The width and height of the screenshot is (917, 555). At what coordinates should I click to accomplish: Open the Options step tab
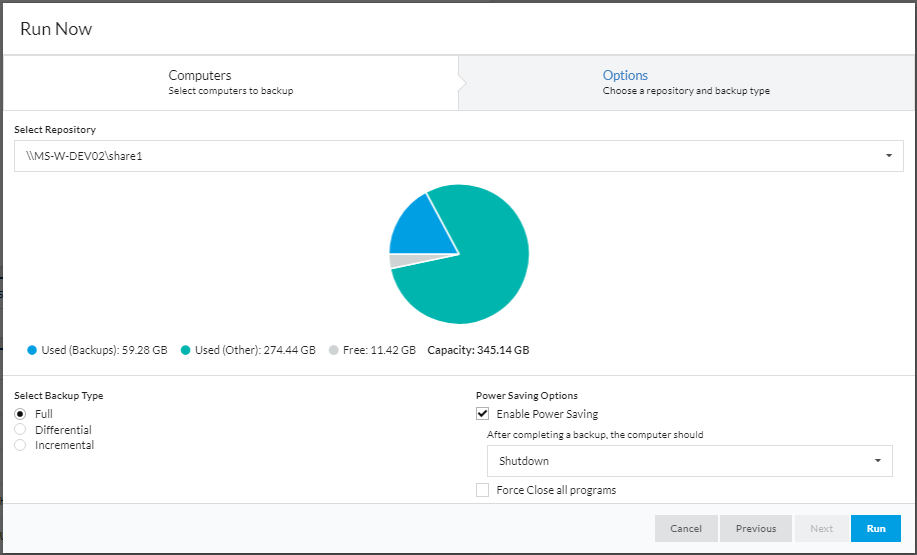click(685, 83)
